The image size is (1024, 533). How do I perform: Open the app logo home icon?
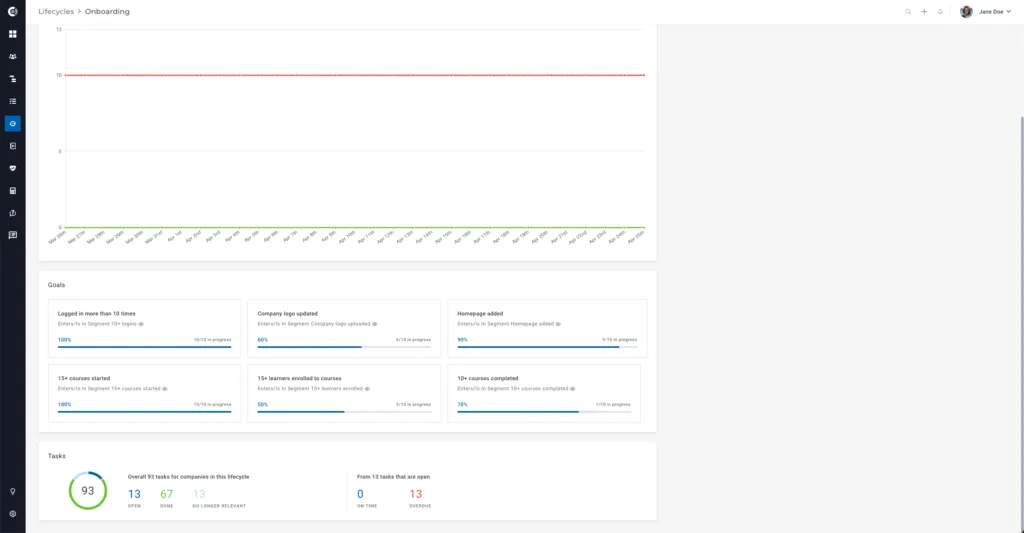[12, 11]
